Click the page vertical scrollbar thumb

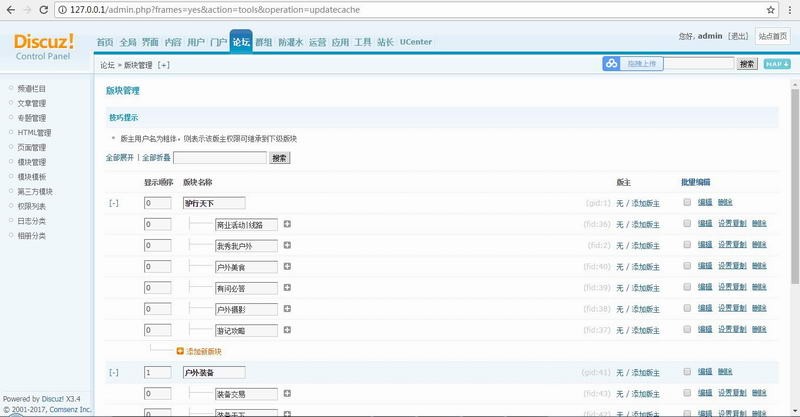point(794,187)
